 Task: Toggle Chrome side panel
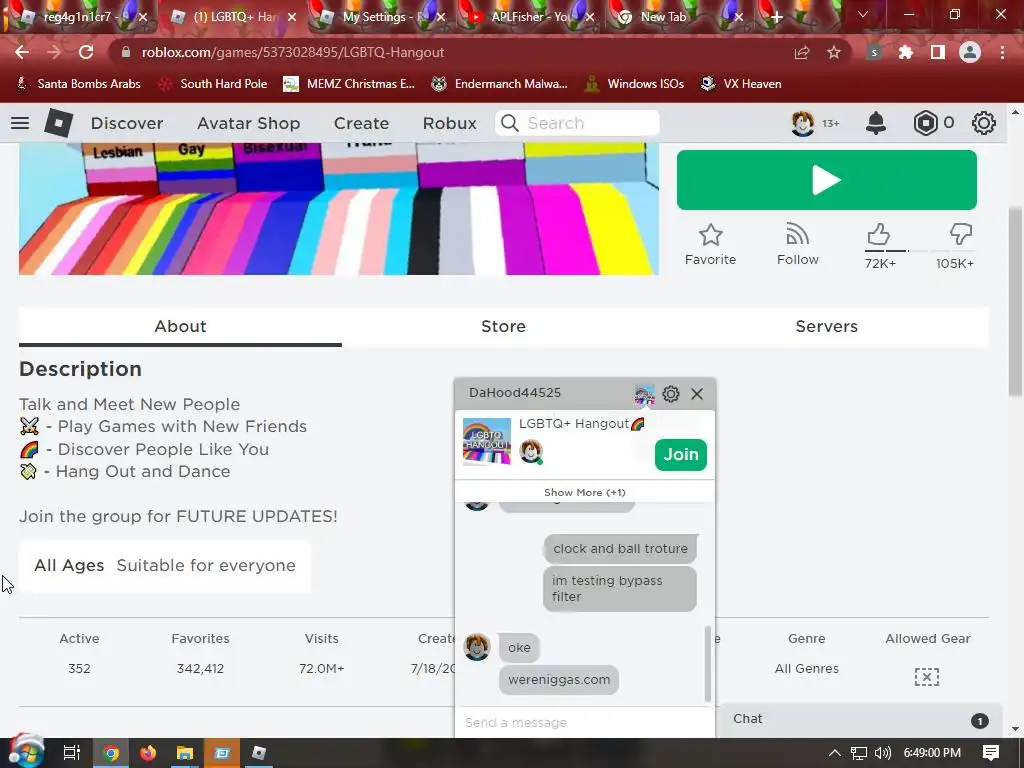point(938,52)
